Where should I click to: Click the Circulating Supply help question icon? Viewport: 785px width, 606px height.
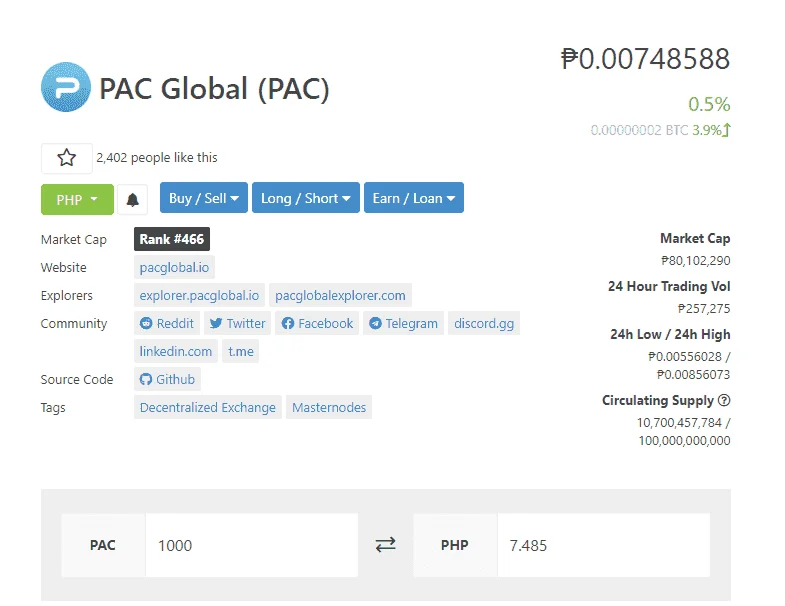724,400
